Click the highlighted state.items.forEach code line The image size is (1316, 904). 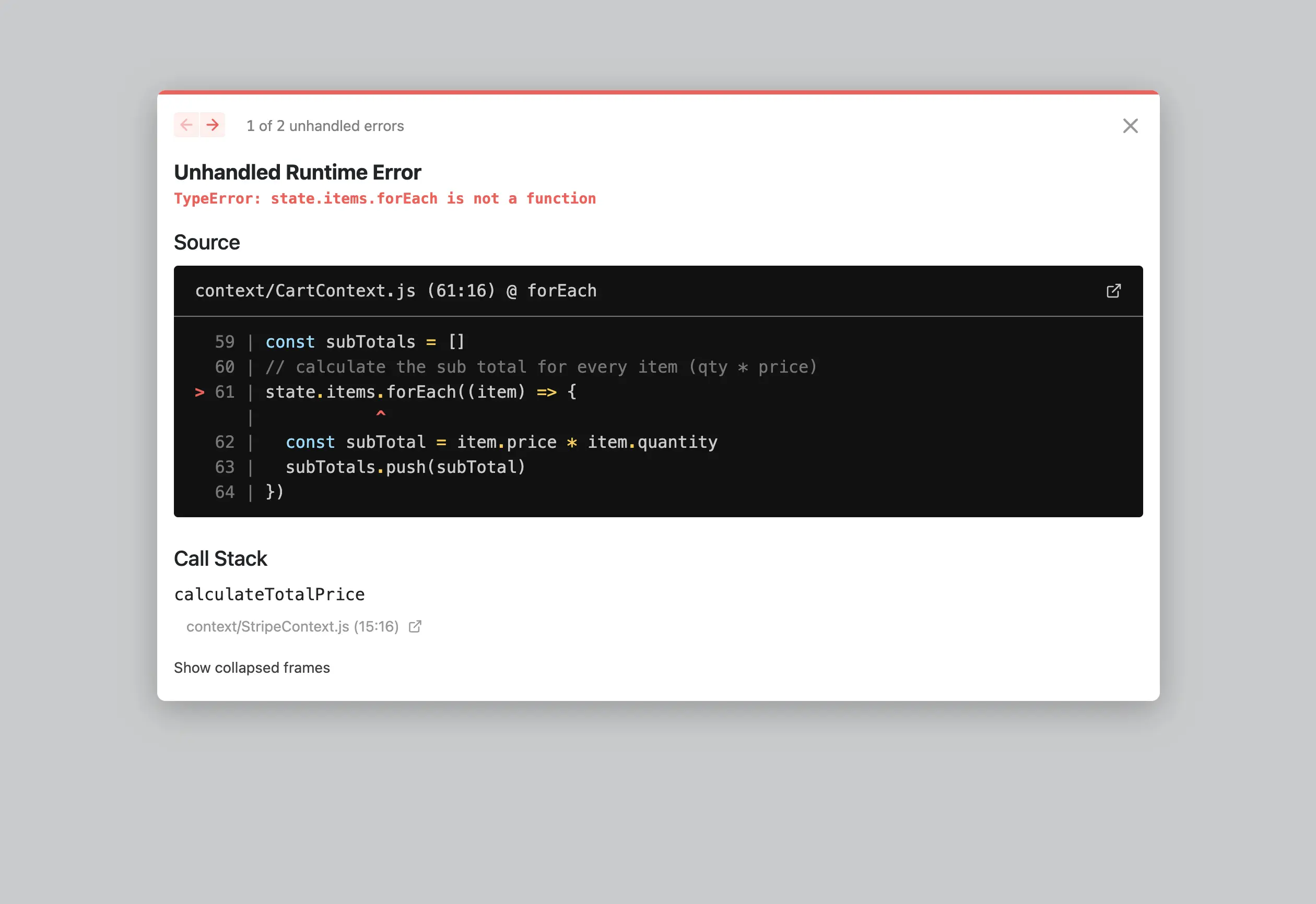pyautogui.click(x=420, y=392)
